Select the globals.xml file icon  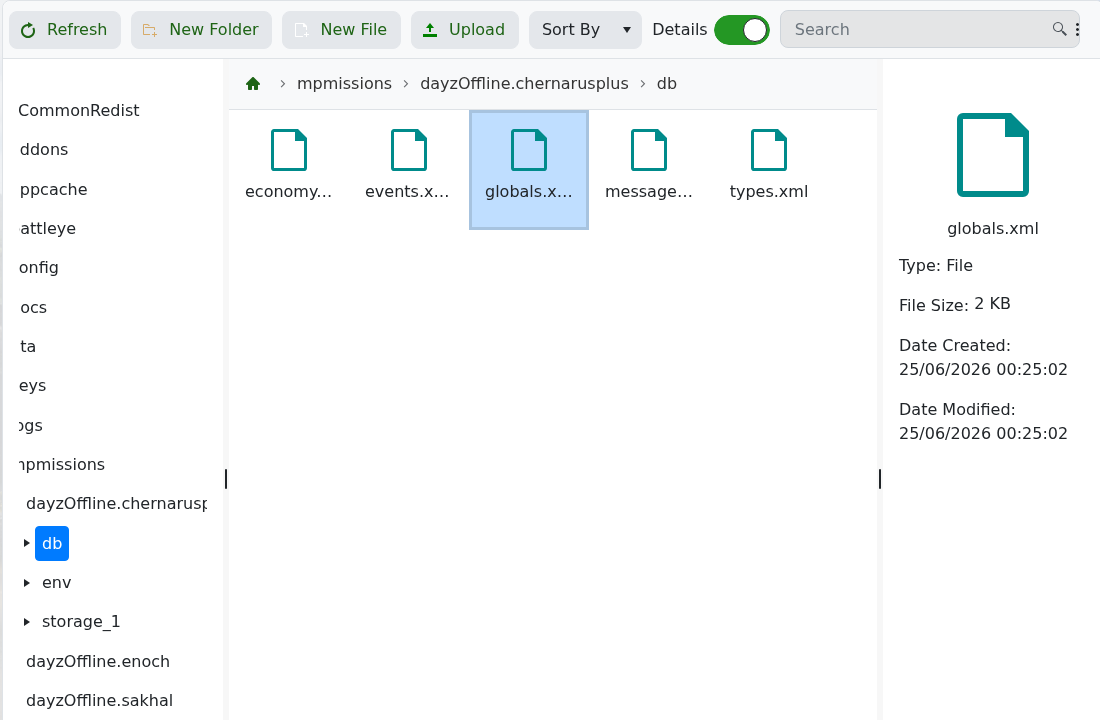point(529,149)
